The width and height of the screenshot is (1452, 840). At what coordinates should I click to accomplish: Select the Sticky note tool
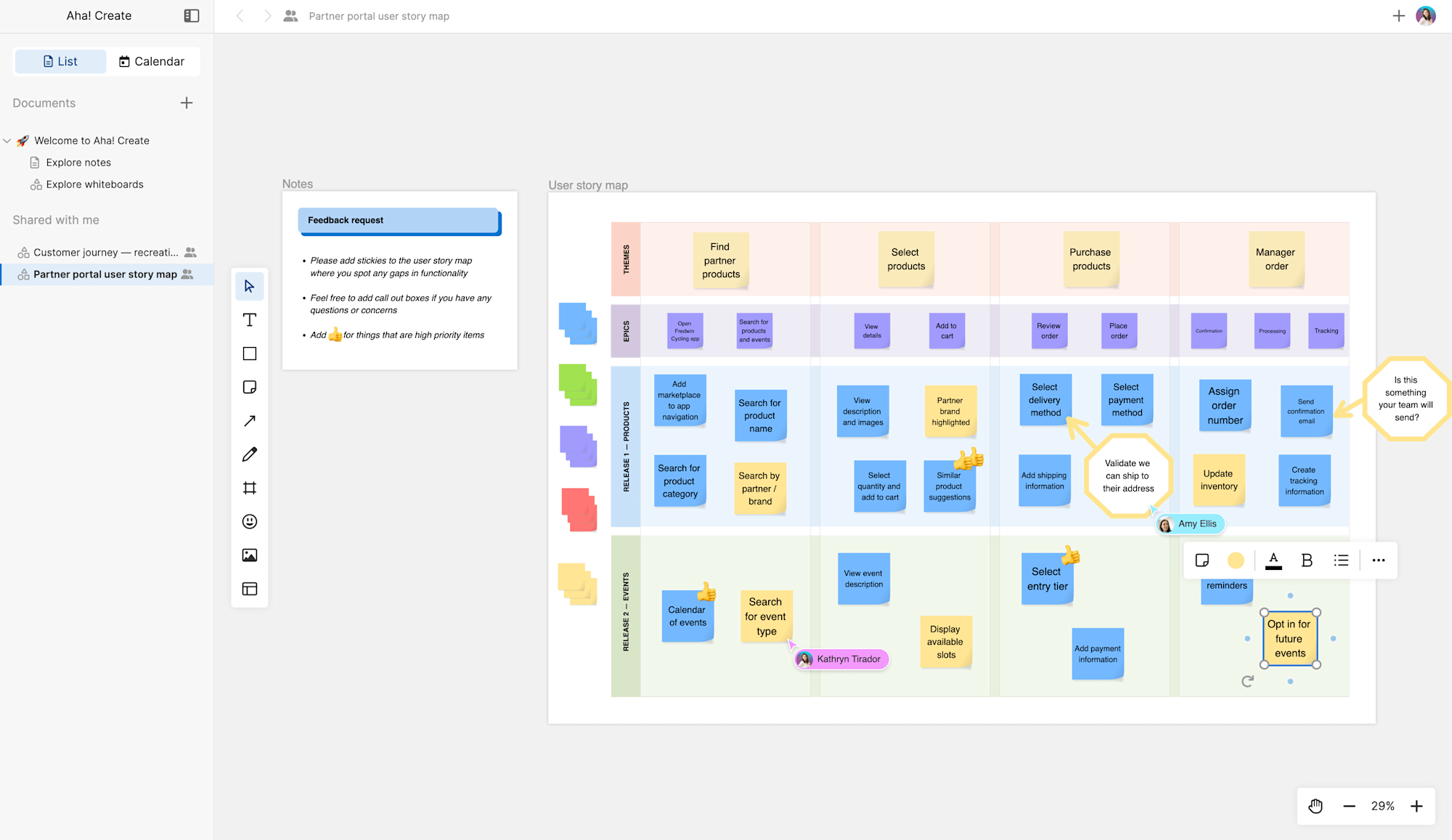point(250,387)
